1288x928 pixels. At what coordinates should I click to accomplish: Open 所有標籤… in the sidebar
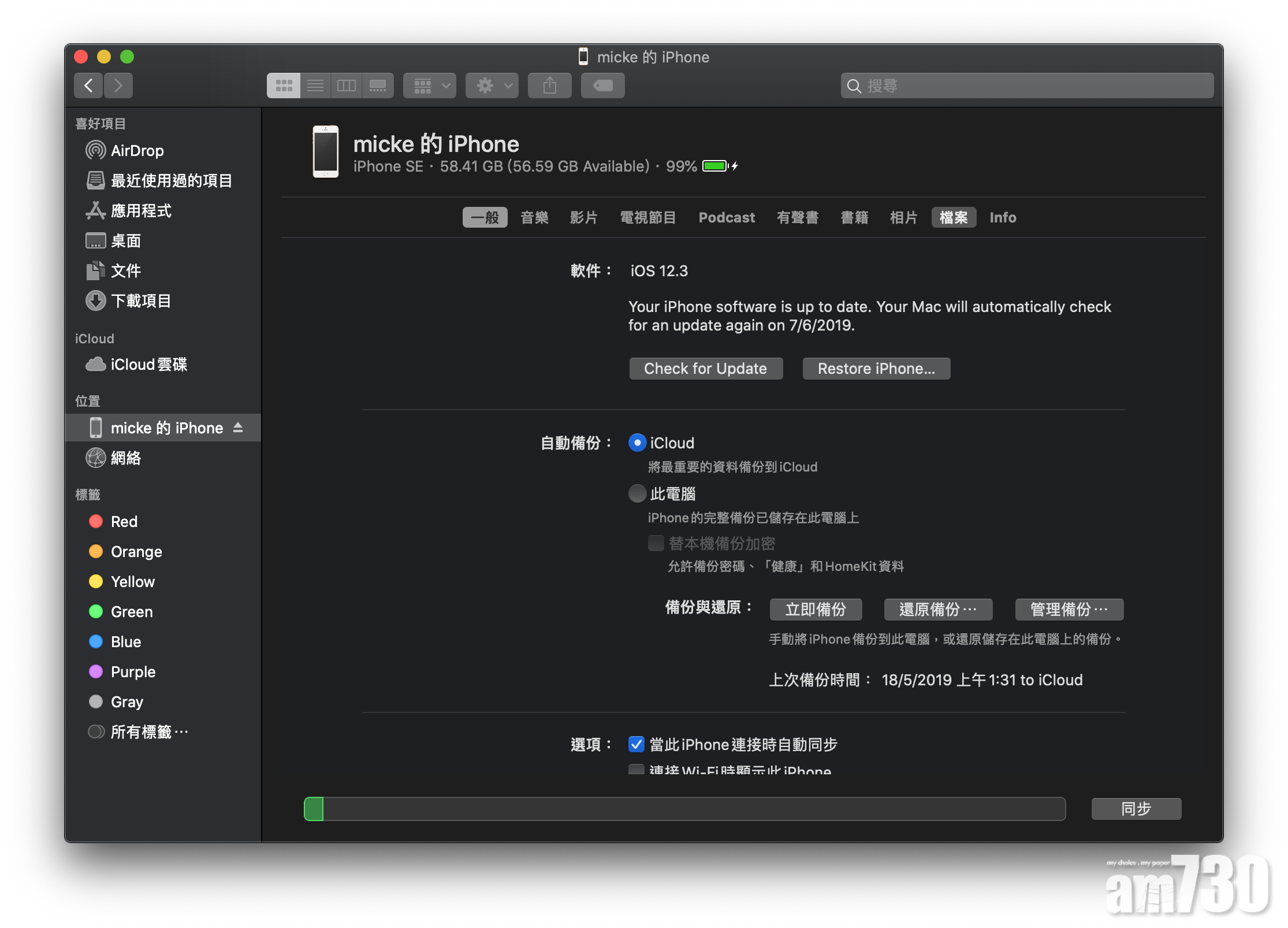tap(149, 732)
